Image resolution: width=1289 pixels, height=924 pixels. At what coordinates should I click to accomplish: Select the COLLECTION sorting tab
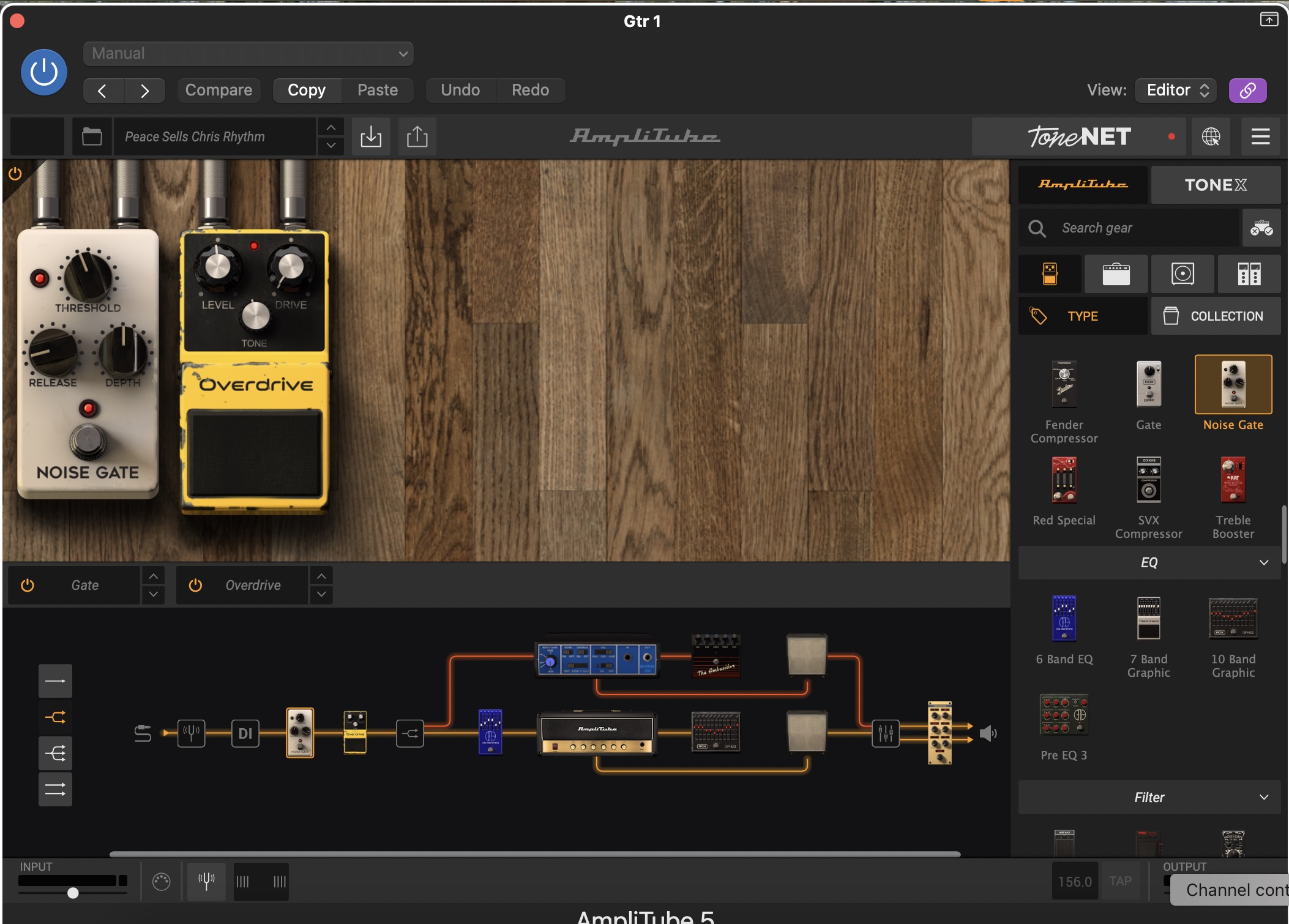pos(1216,316)
